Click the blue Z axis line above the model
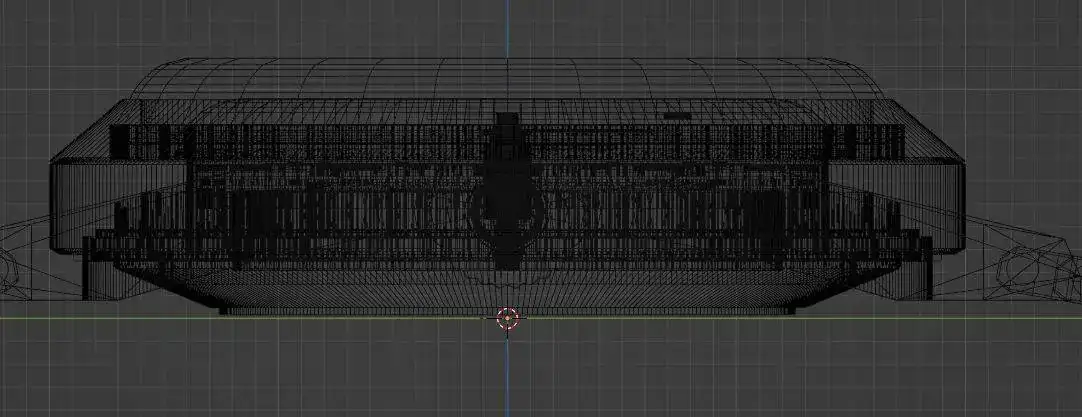The image size is (1082, 417). 507,30
